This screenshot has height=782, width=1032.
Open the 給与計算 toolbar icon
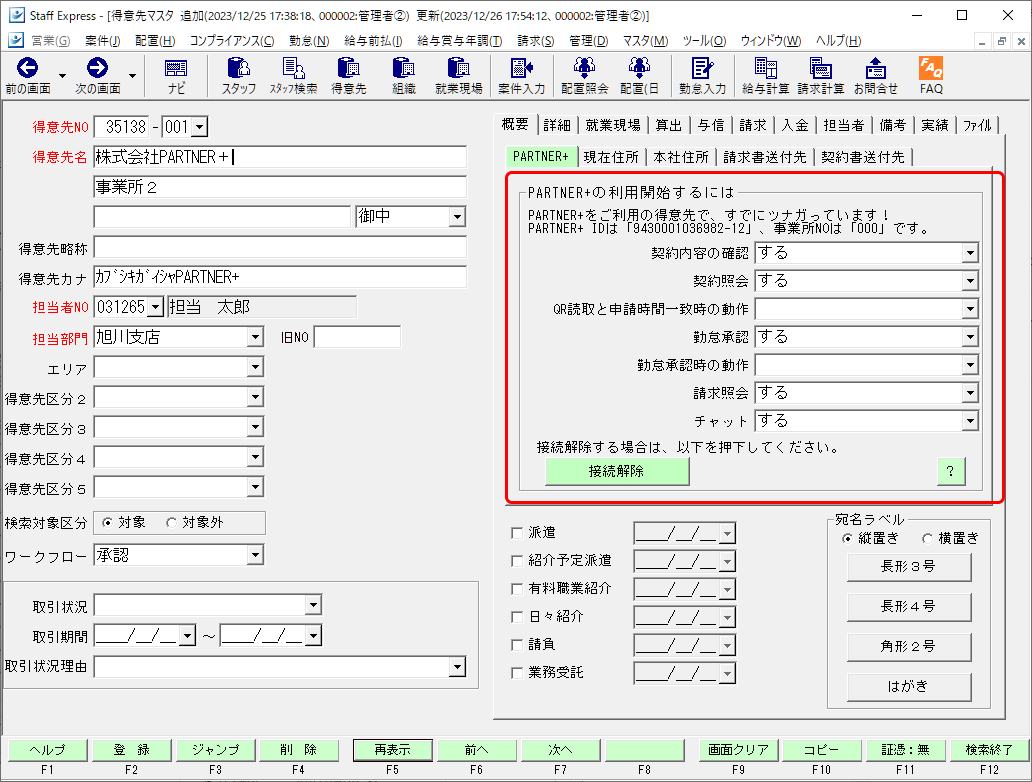coord(765,68)
